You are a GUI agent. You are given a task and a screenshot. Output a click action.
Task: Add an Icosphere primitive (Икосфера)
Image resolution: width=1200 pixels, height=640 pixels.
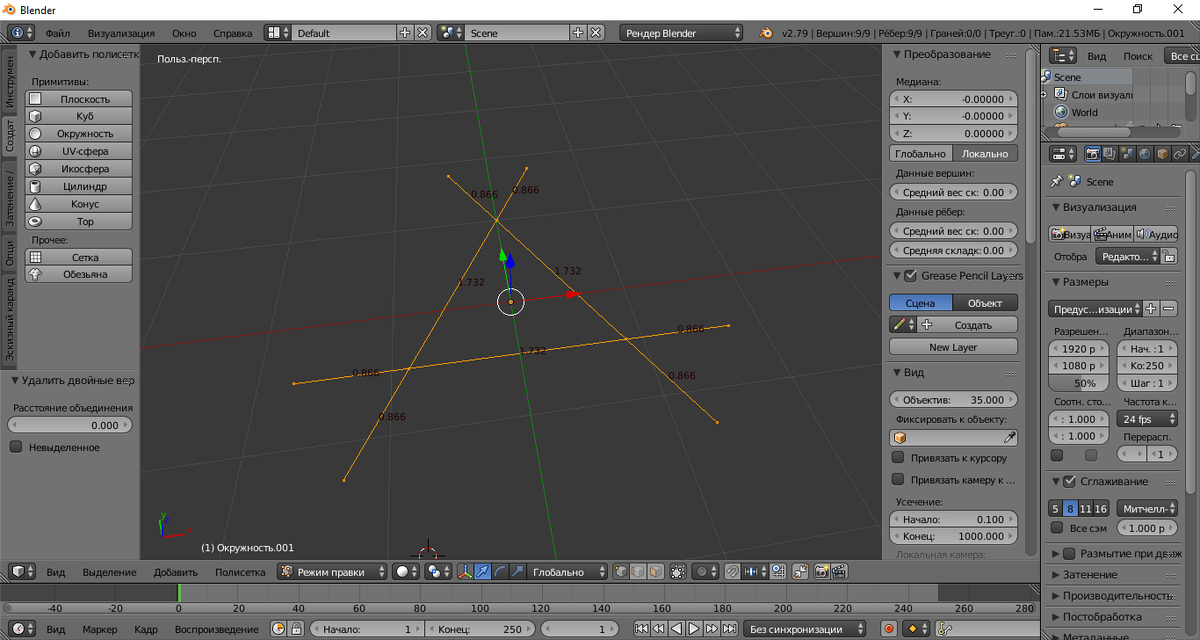click(79, 169)
